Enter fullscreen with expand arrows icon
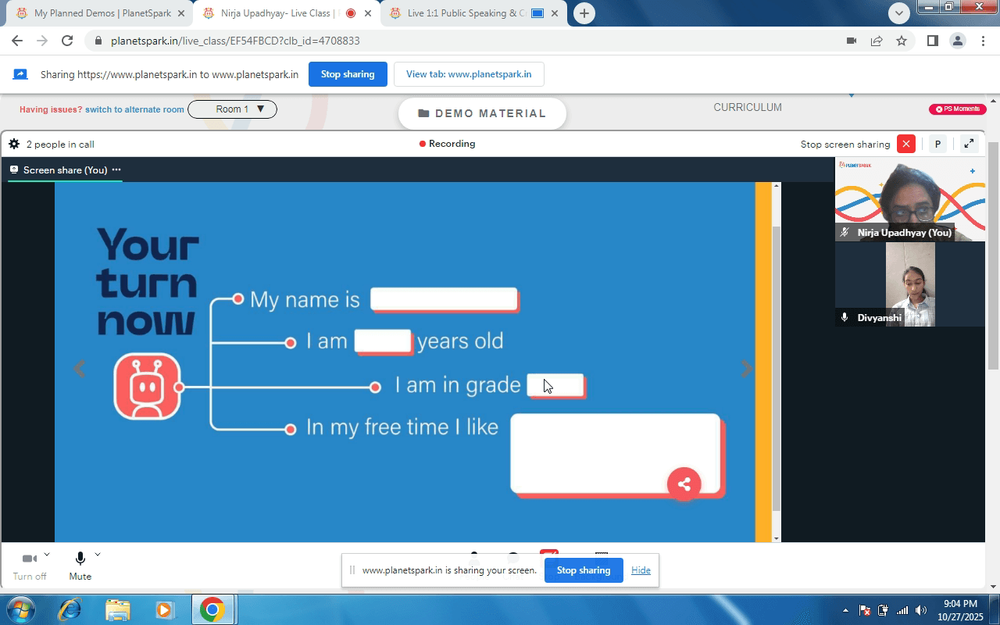1000x625 pixels. point(968,144)
